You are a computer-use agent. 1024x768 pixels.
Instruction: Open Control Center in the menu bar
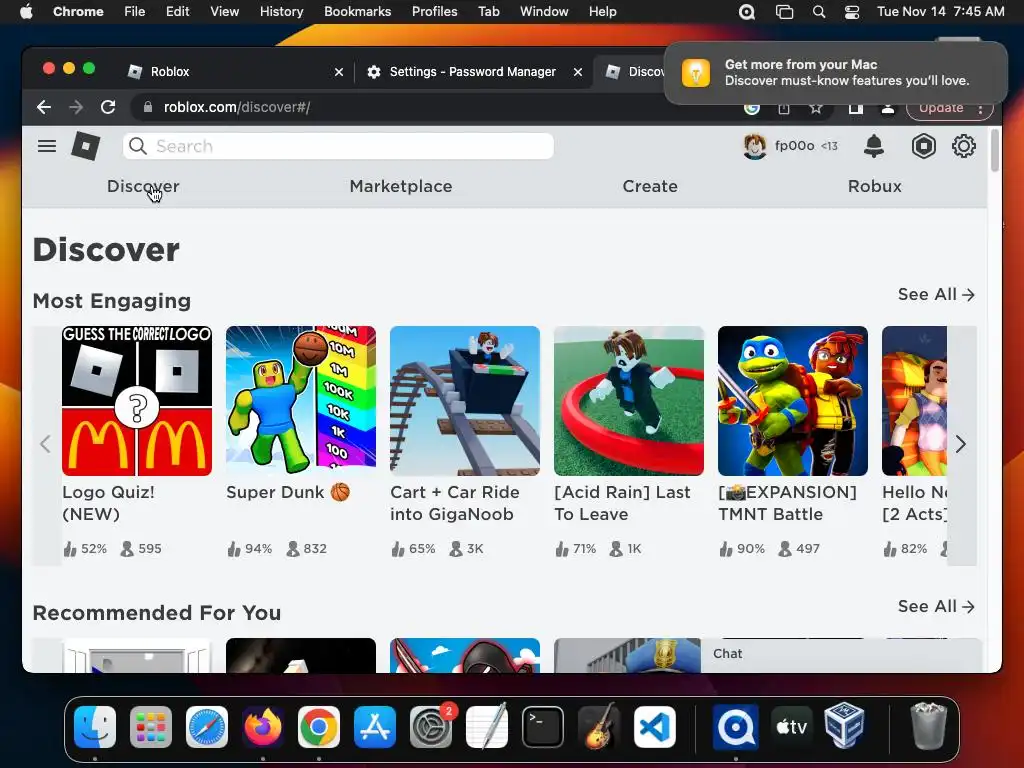pyautogui.click(x=852, y=12)
